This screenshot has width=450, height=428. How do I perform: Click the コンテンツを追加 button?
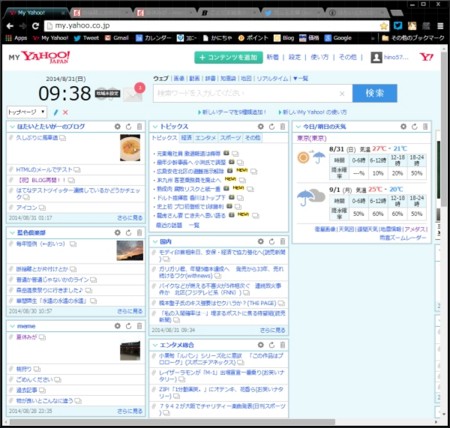(x=229, y=57)
